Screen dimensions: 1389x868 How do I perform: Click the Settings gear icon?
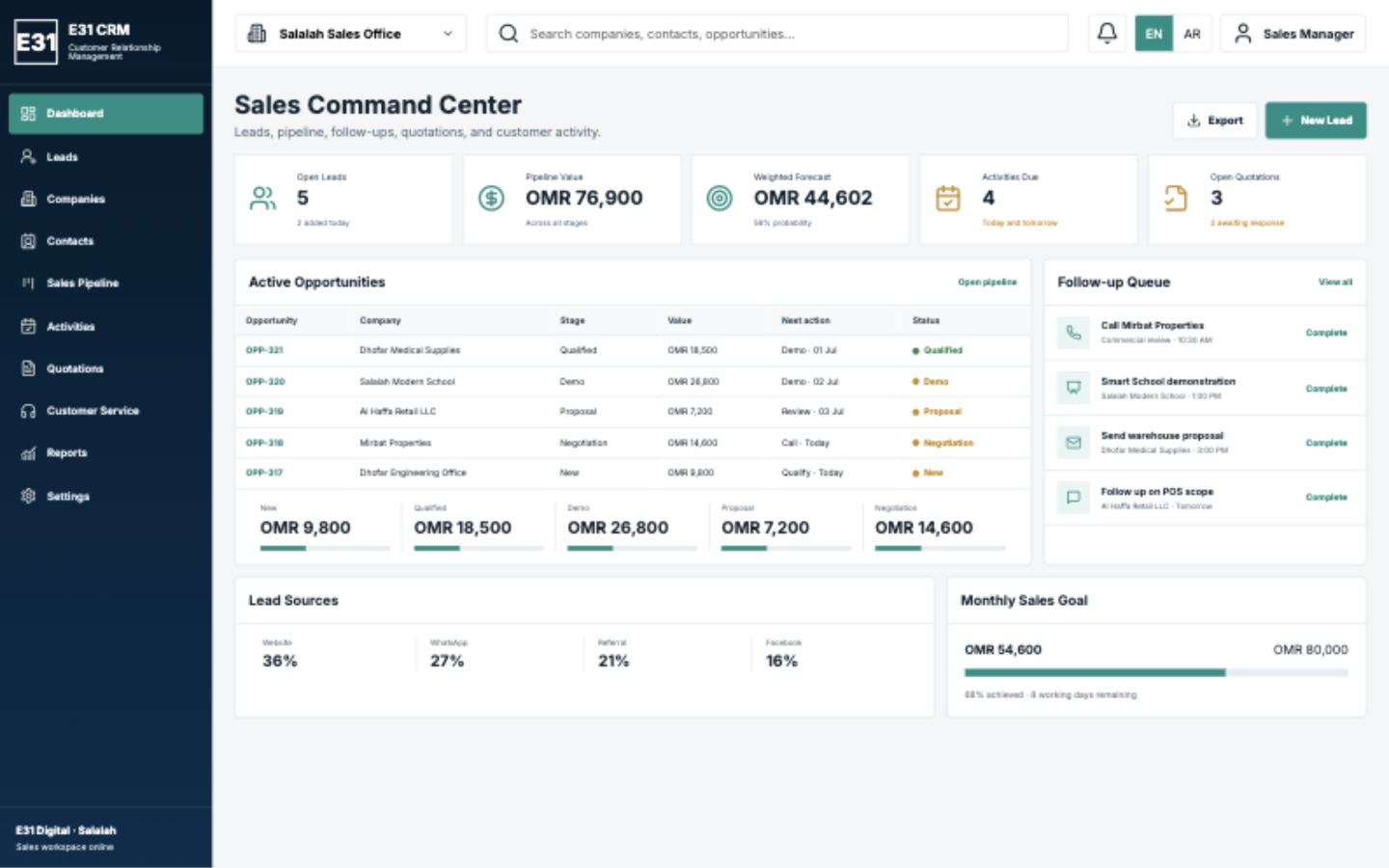point(28,496)
